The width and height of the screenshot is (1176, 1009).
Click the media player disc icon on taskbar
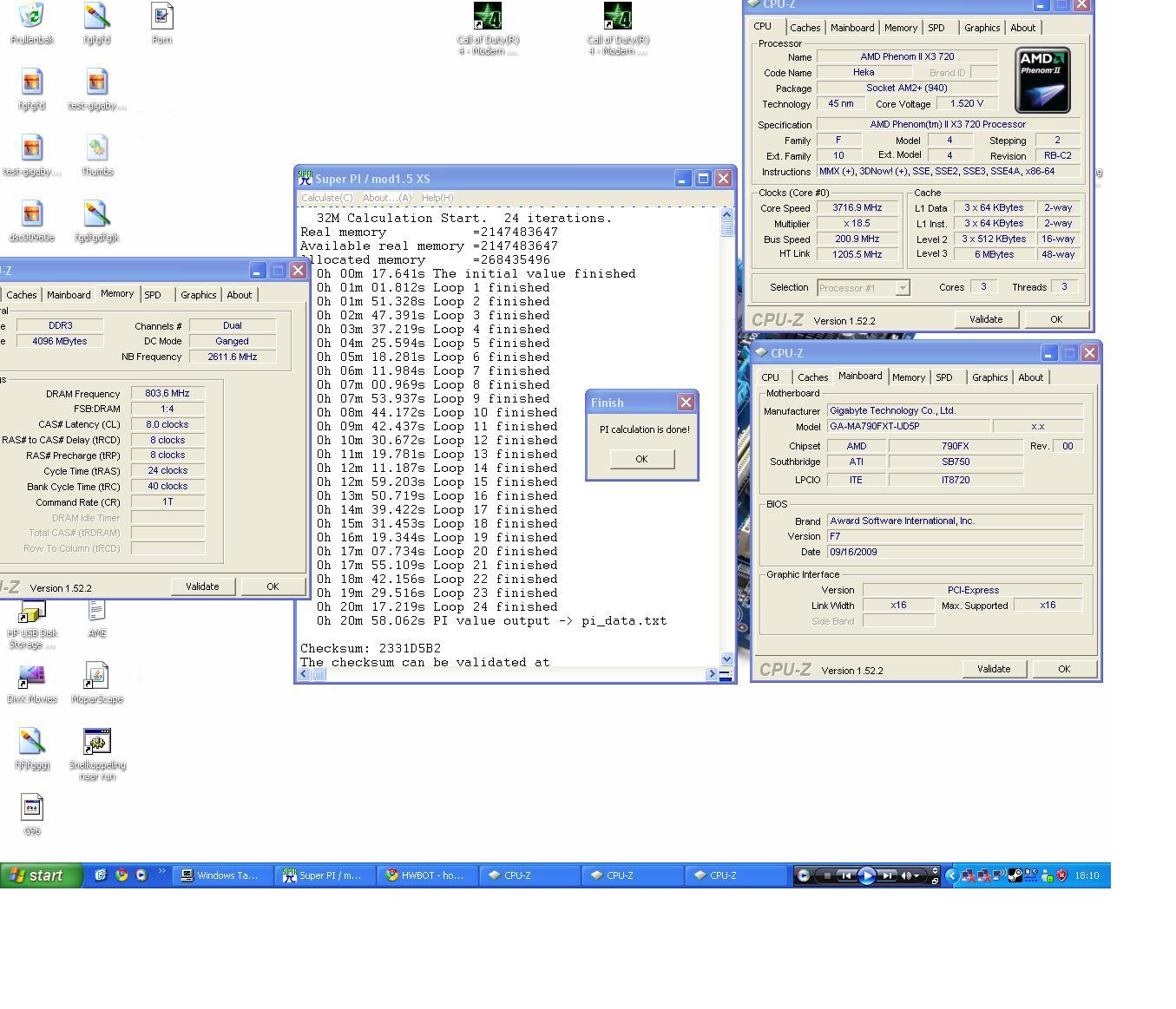803,875
